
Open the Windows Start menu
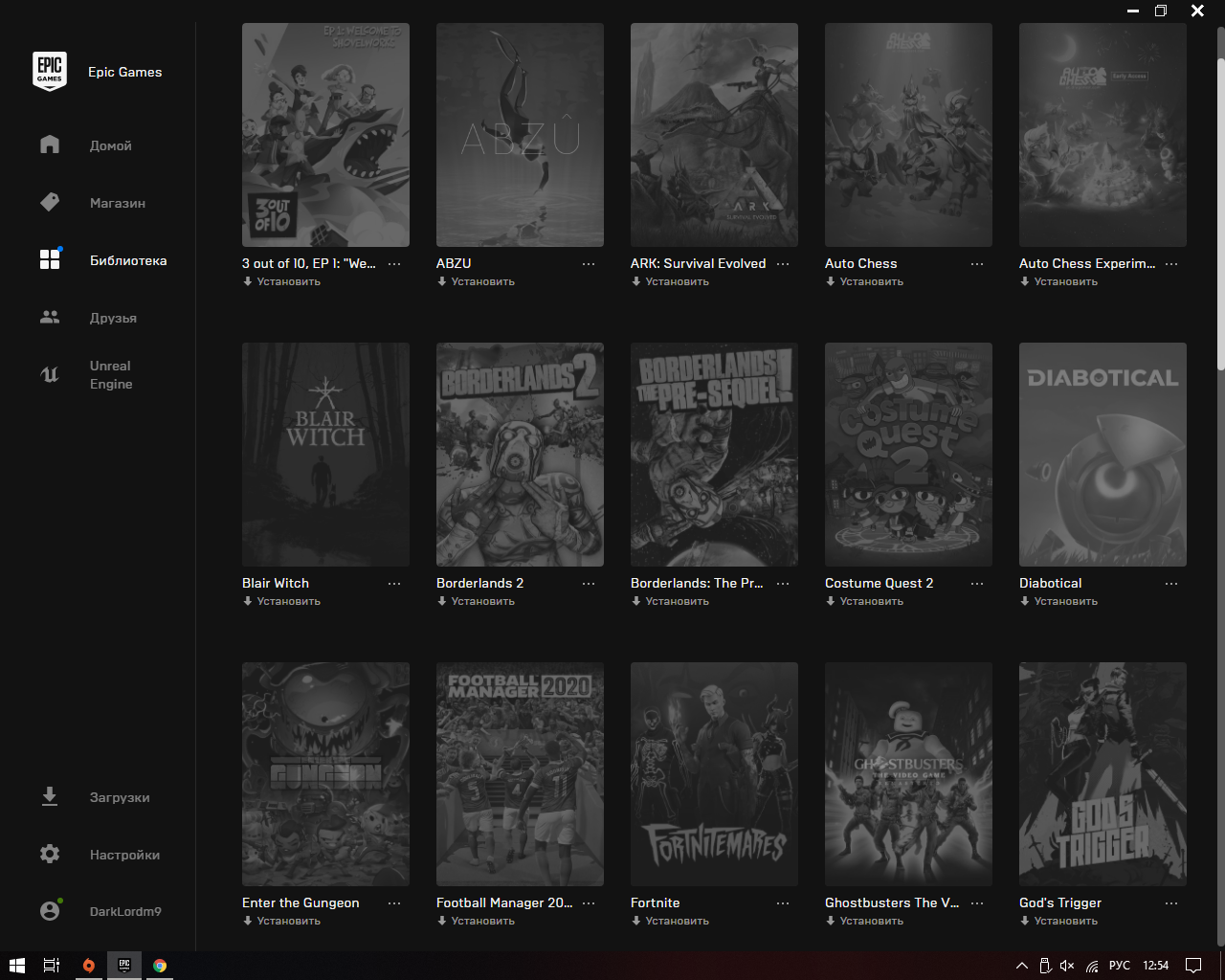point(16,966)
